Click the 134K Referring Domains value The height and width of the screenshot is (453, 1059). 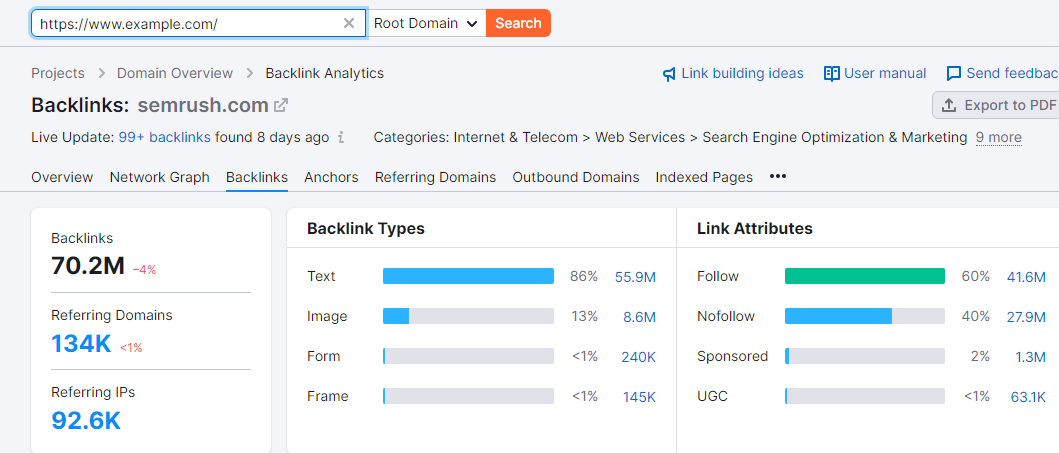[81, 344]
